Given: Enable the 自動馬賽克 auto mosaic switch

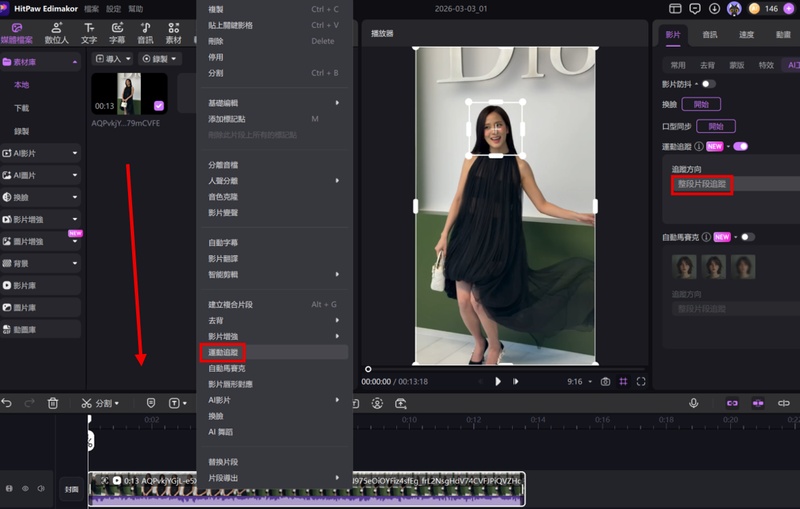Looking at the screenshot, I should pos(747,237).
